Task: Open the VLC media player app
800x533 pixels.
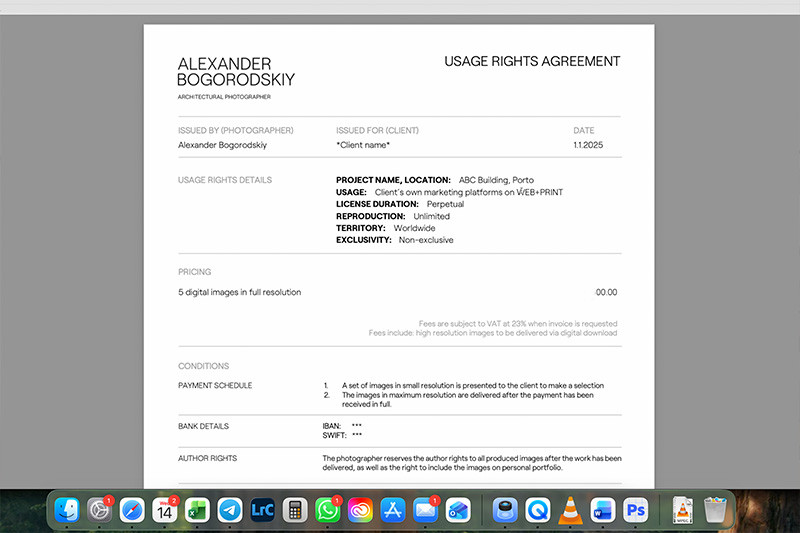Action: point(570,511)
